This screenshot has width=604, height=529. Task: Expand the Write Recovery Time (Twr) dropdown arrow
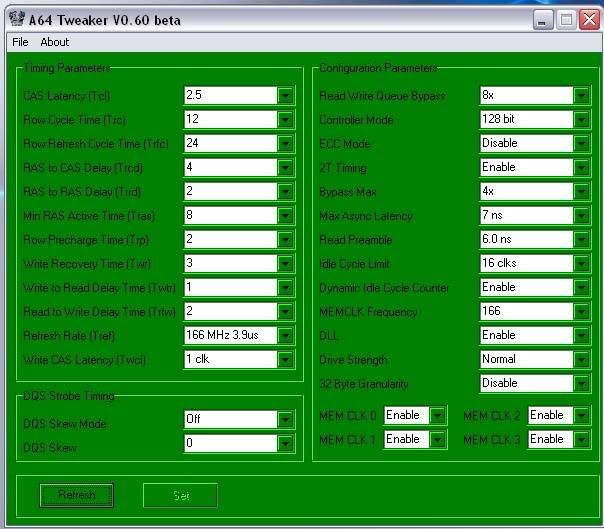[285, 263]
